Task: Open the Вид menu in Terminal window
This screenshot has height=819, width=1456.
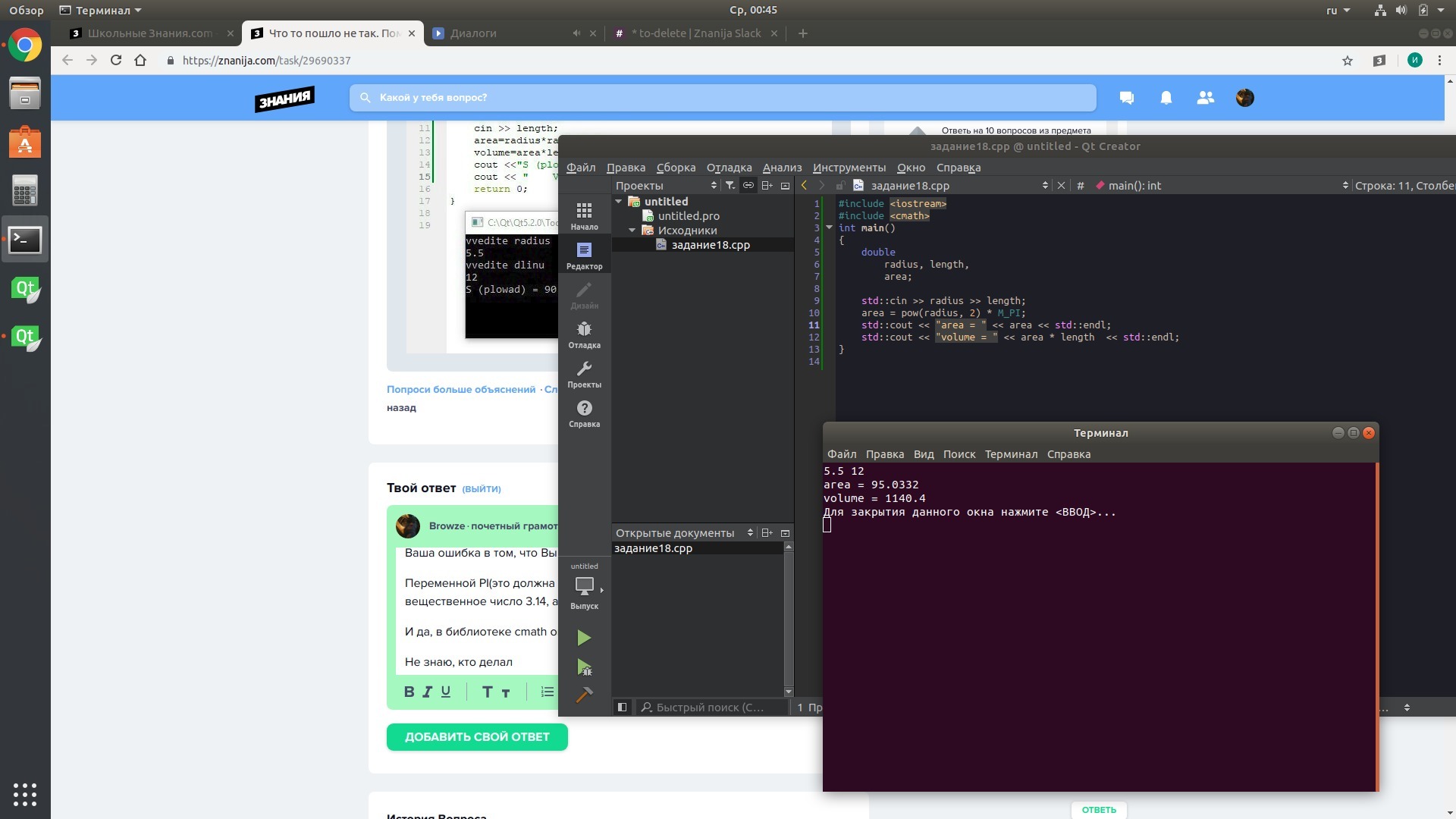Action: coord(924,454)
